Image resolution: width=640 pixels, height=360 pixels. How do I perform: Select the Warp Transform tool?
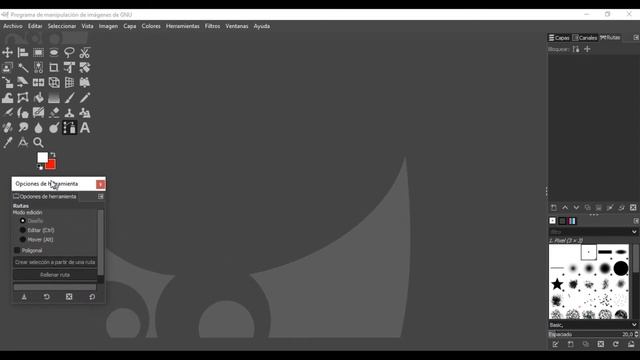click(x=7, y=98)
